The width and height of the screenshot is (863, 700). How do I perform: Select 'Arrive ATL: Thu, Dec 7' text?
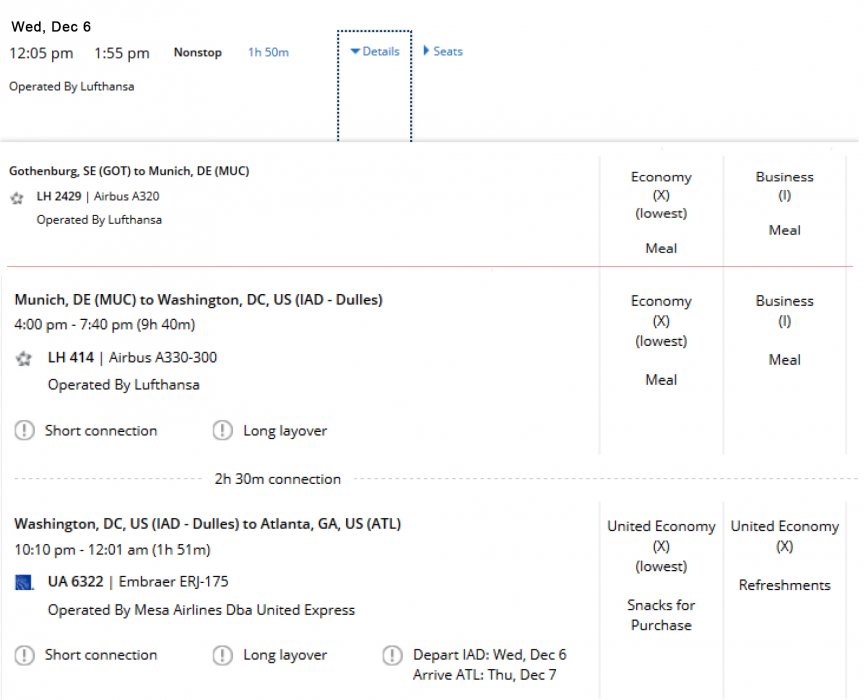tap(484, 675)
